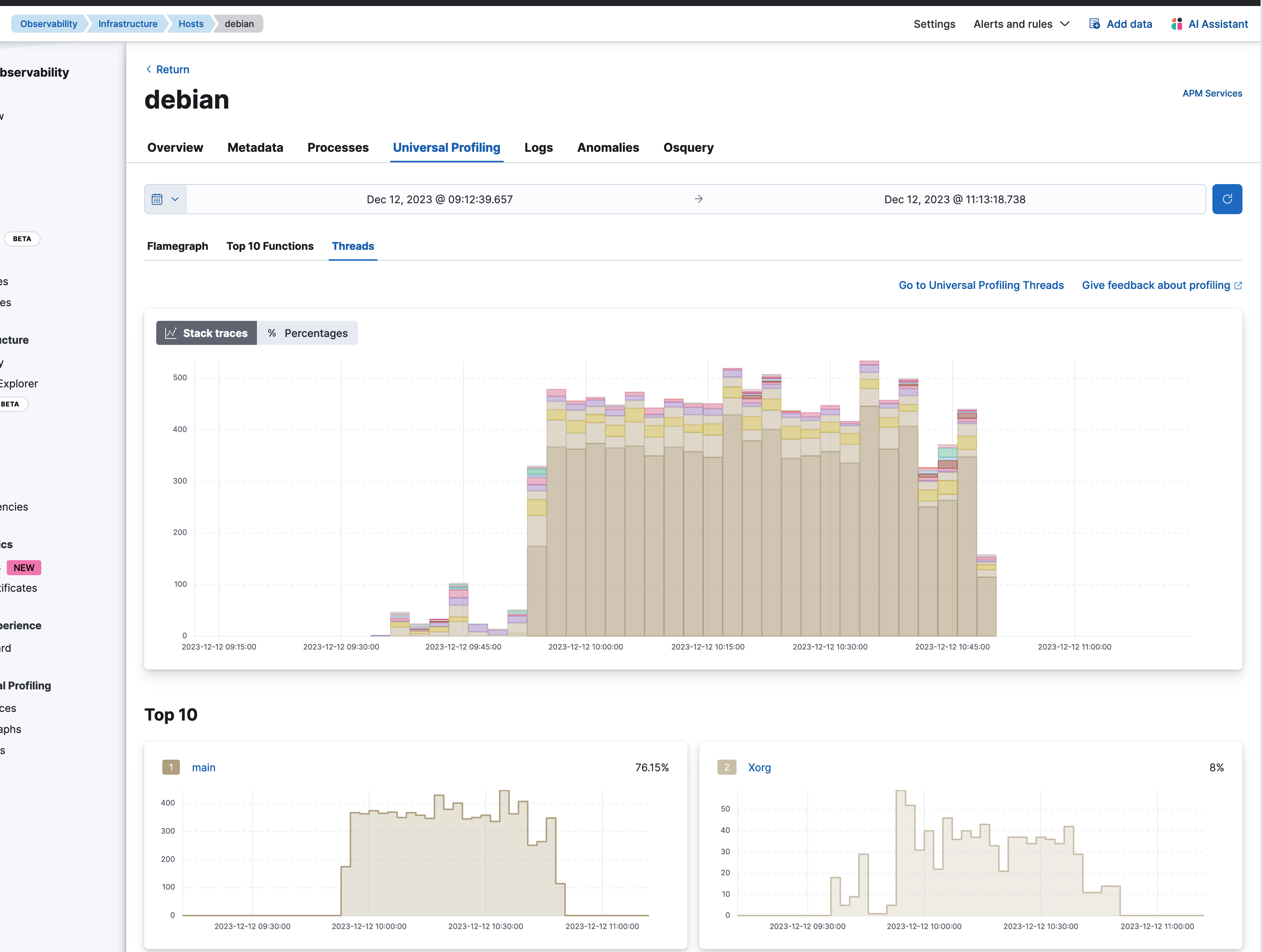
Task: Select the Flamegraph sub-tab
Action: pos(177,246)
